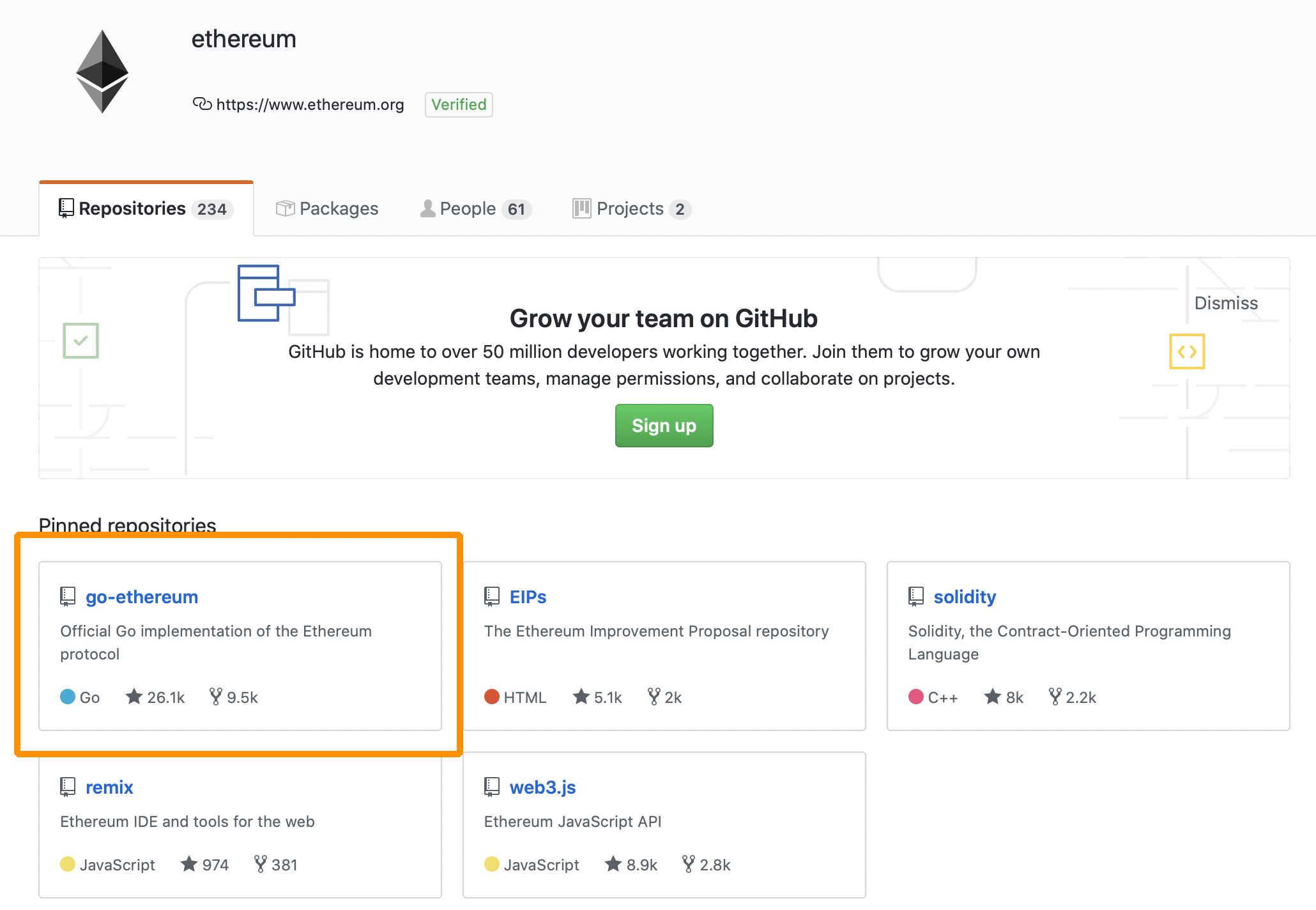Open the EIPs repository
This screenshot has height=910, width=1316.
click(528, 597)
